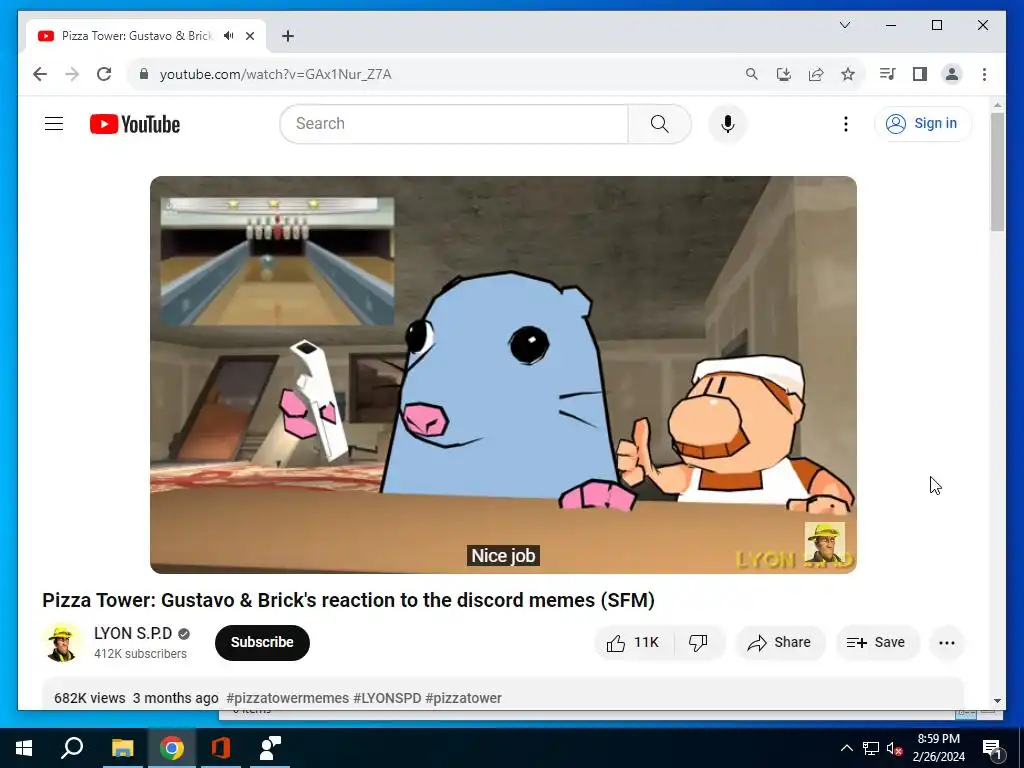Open the notification center icon

(x=992, y=748)
